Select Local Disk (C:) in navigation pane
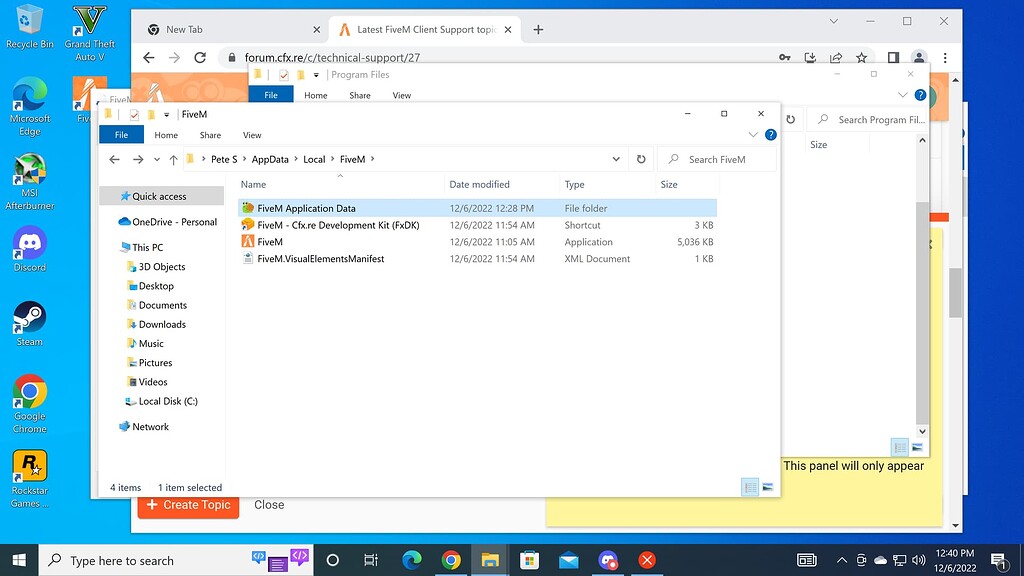 pyautogui.click(x=167, y=401)
